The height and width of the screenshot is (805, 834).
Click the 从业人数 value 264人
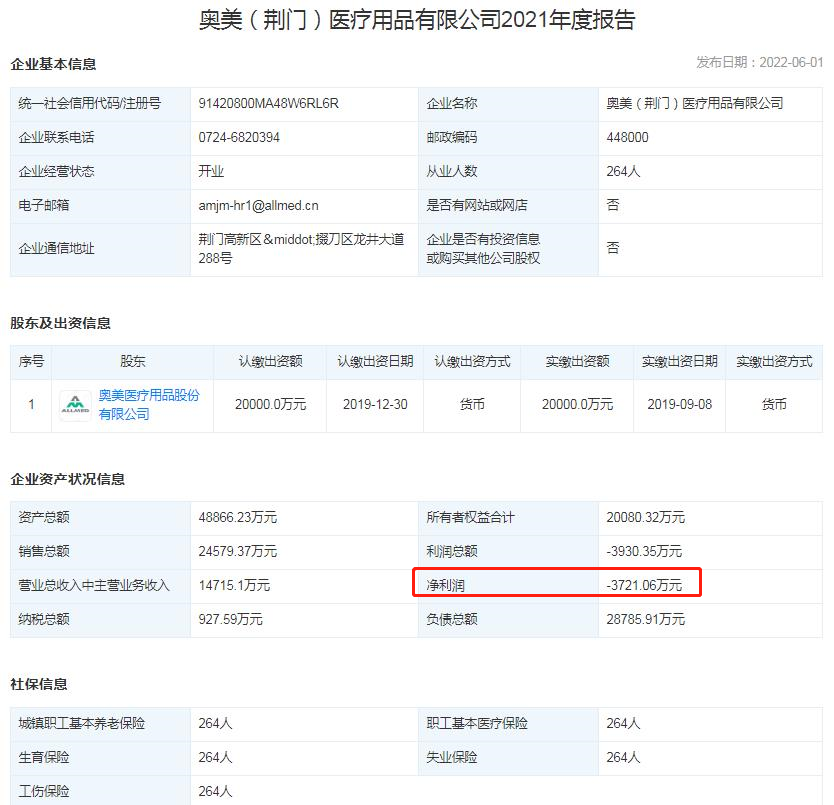(623, 171)
